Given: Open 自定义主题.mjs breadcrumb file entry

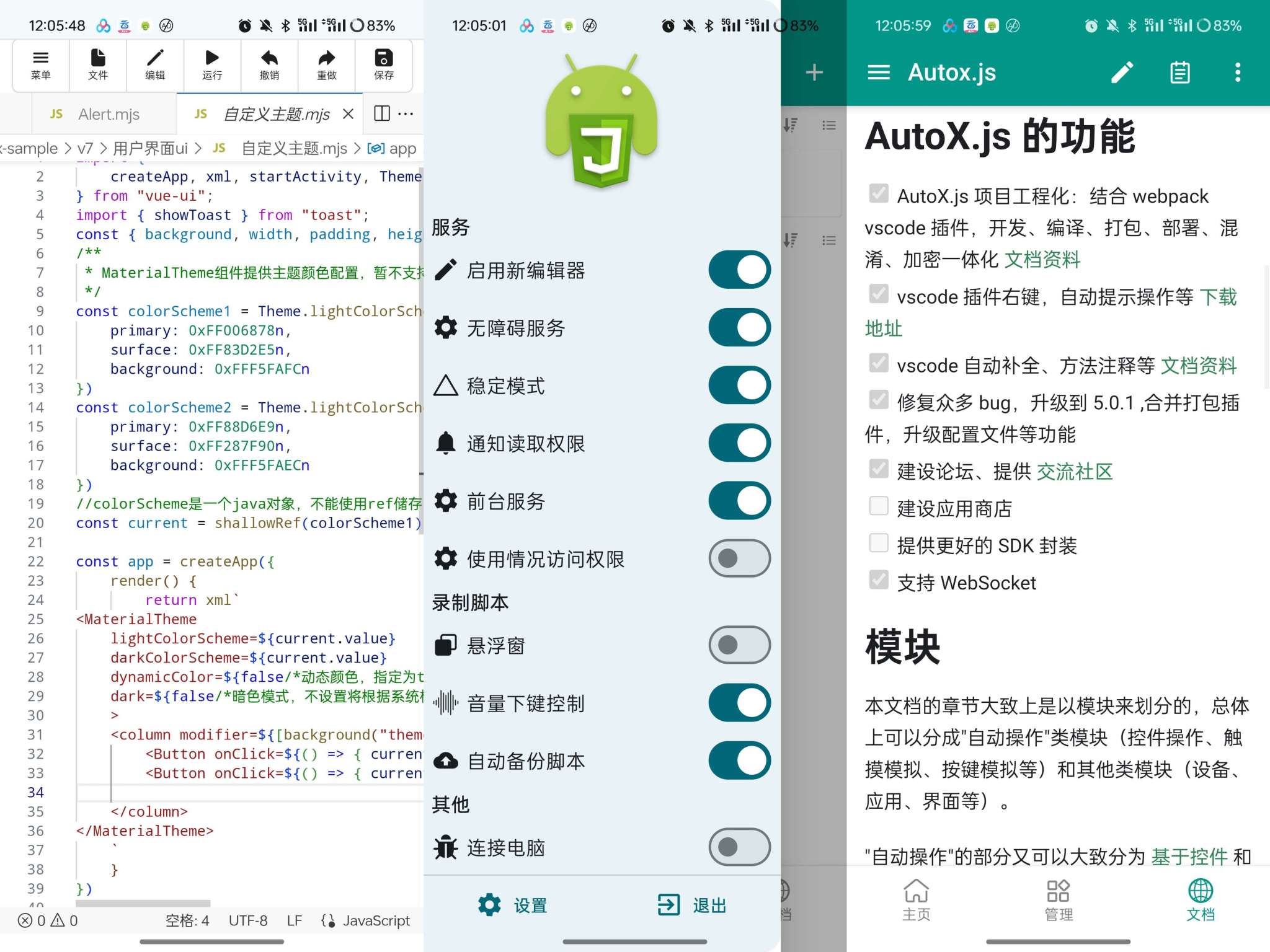Looking at the screenshot, I should 280,148.
